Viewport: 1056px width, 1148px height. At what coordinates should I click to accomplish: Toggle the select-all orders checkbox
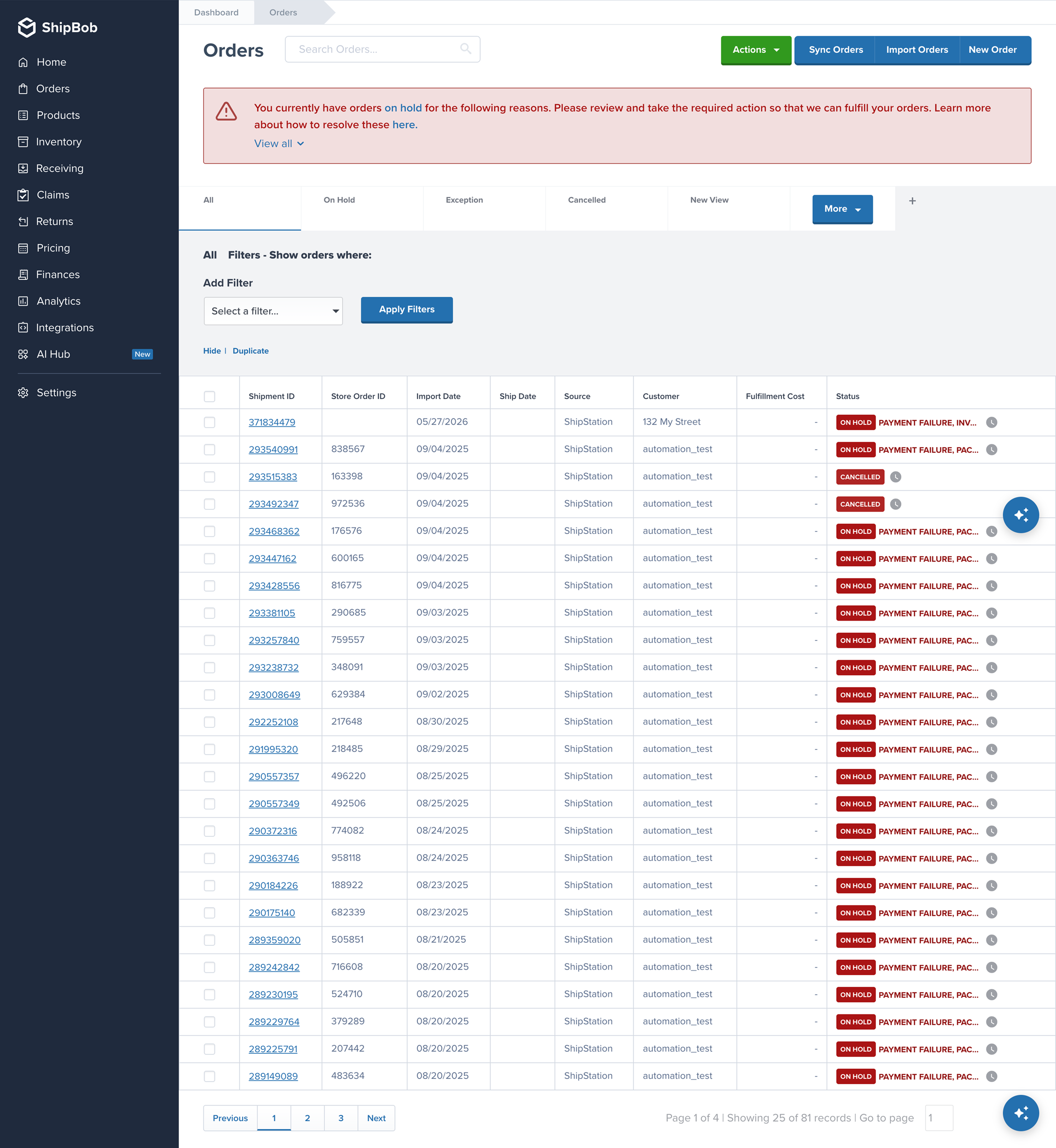(x=210, y=396)
